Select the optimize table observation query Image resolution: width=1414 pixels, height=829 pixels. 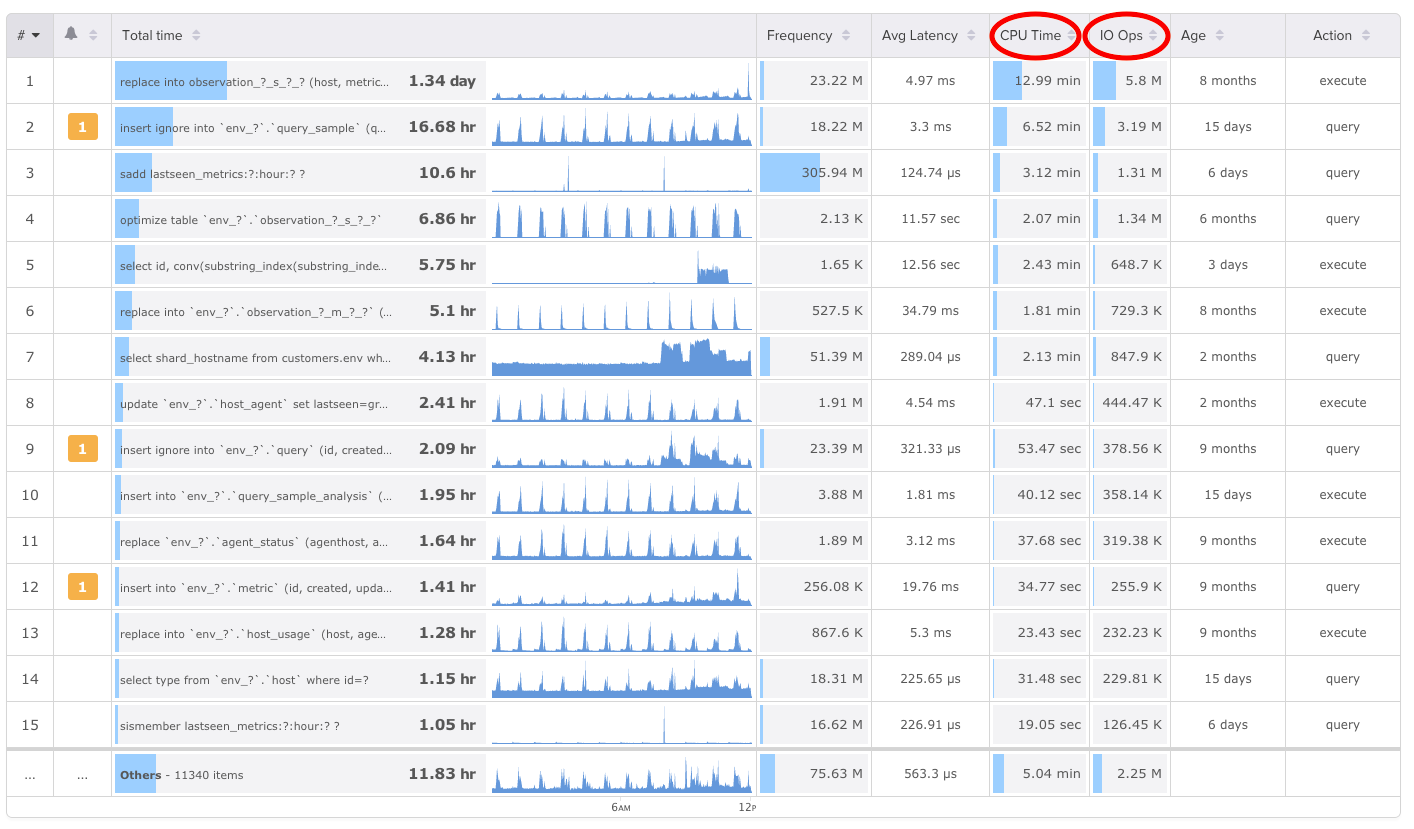pos(250,220)
